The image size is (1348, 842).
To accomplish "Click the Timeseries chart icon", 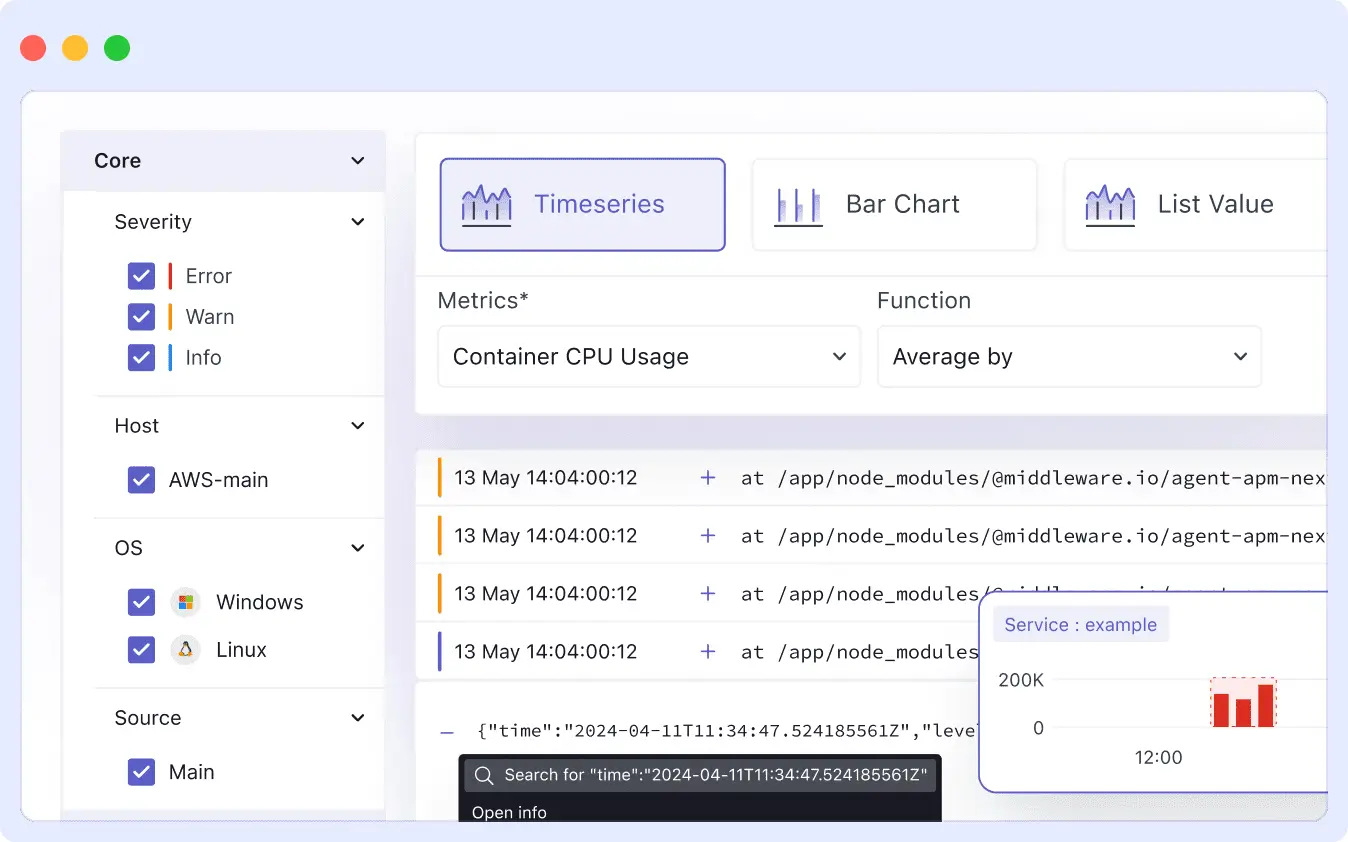I will [487, 203].
